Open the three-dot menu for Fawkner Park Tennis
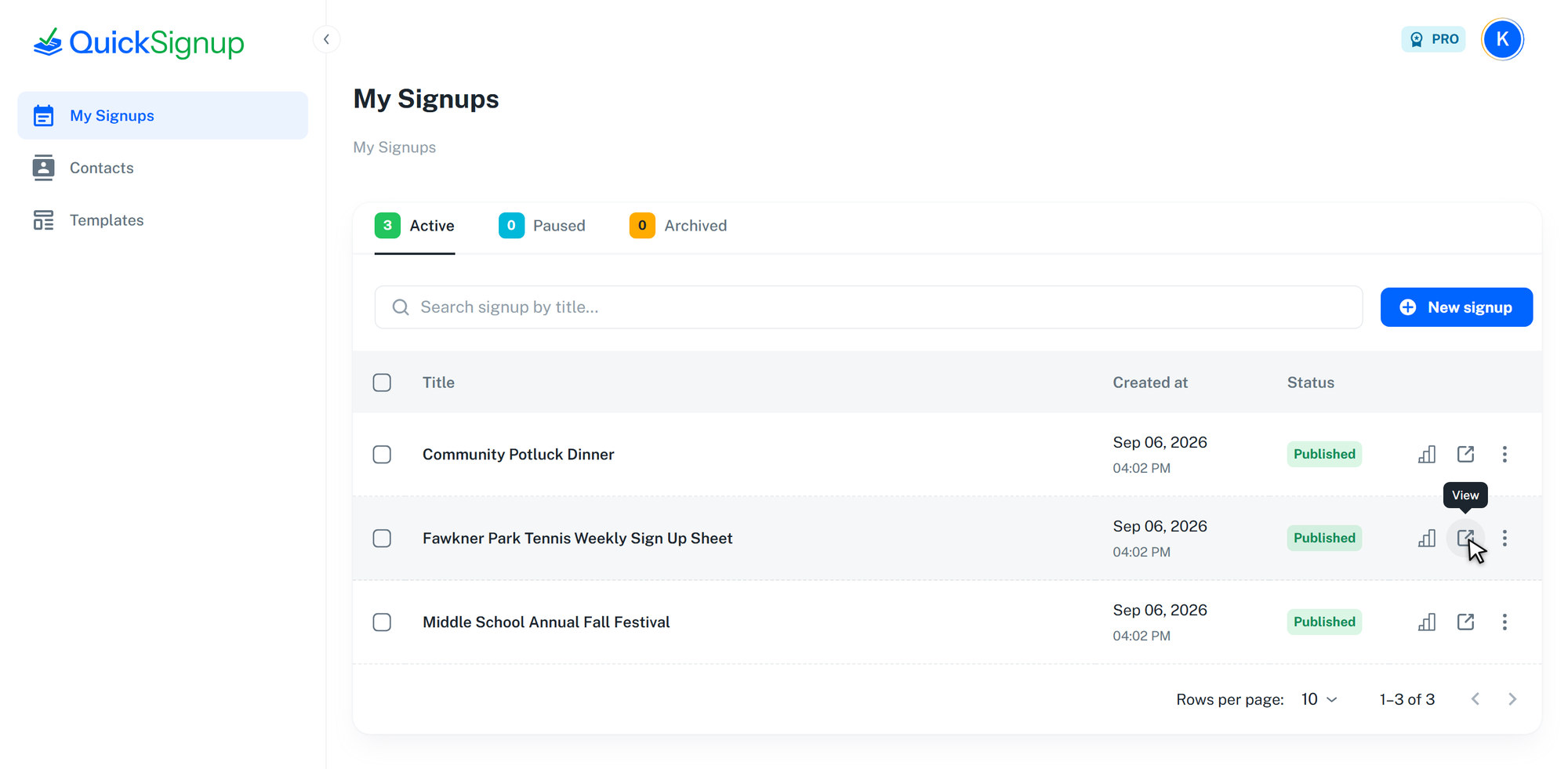 click(x=1504, y=539)
